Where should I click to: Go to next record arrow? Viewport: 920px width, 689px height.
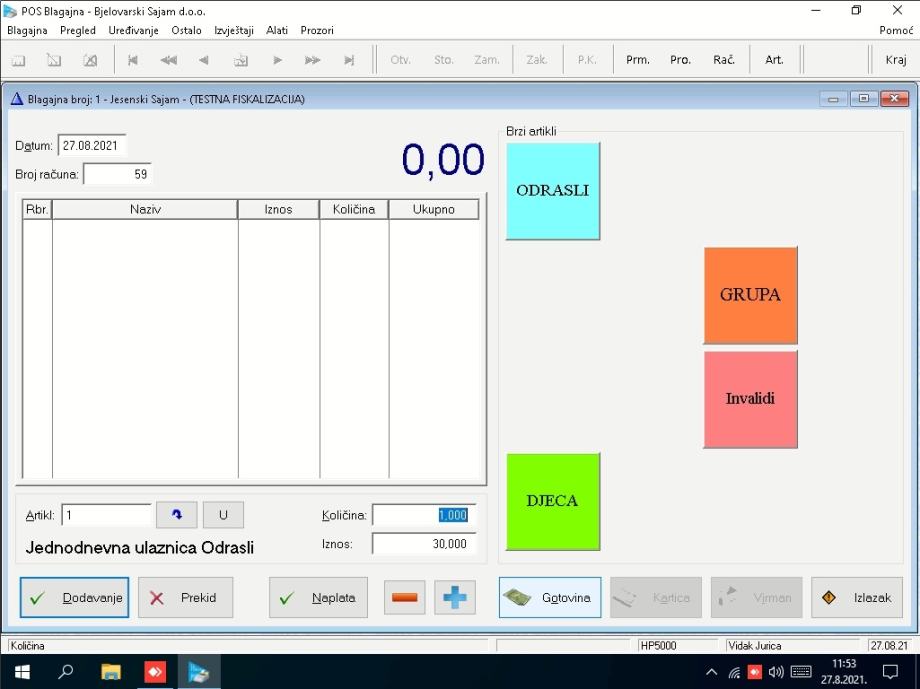click(278, 60)
